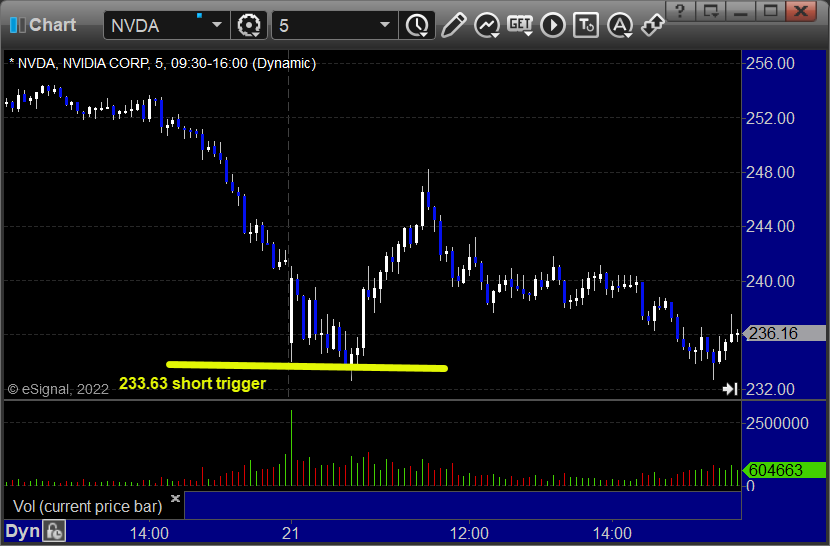Viewport: 830px width, 546px height.
Task: Click the 240.00 price axis label
Action: point(770,281)
